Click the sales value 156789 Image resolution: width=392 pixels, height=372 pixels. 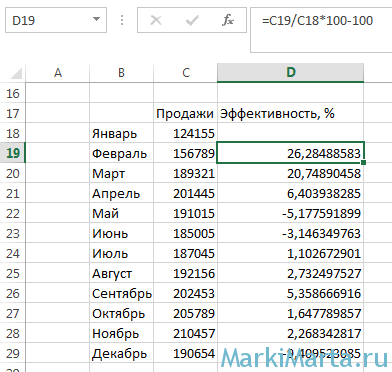pos(185,153)
